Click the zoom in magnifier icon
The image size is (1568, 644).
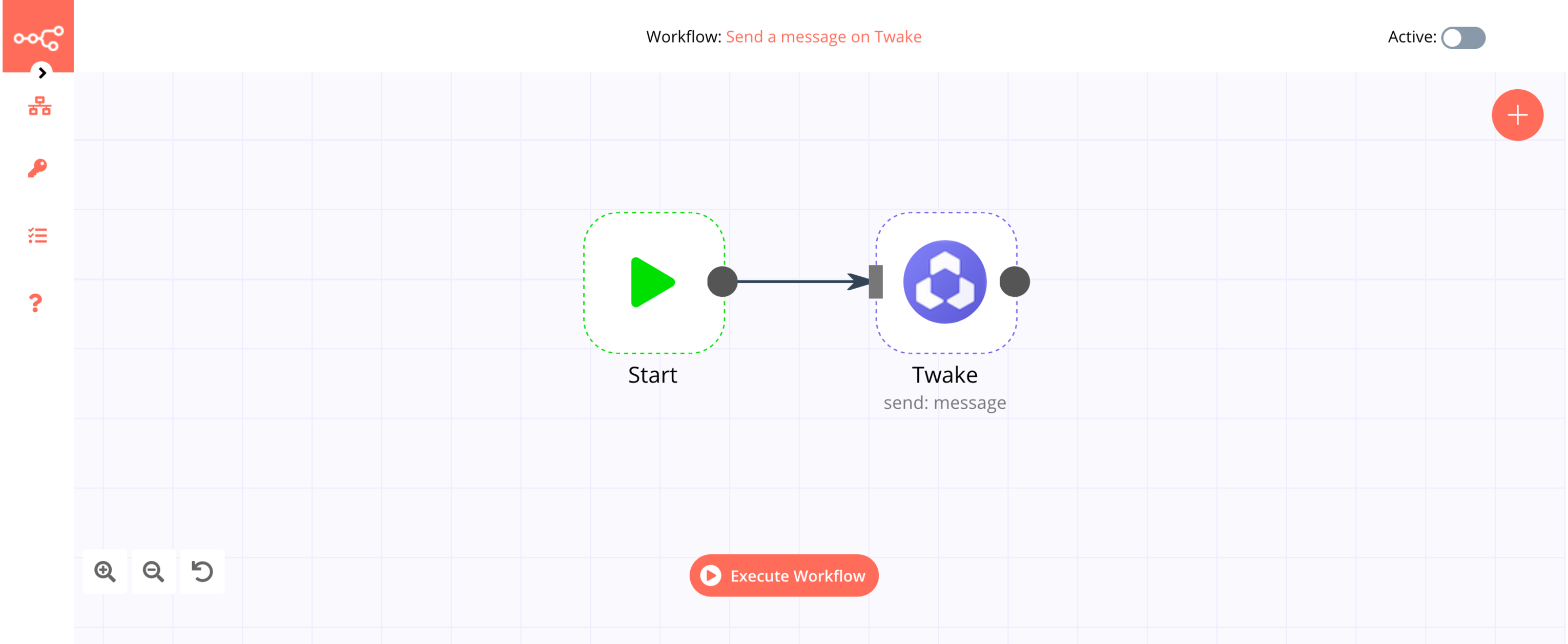[105, 570]
